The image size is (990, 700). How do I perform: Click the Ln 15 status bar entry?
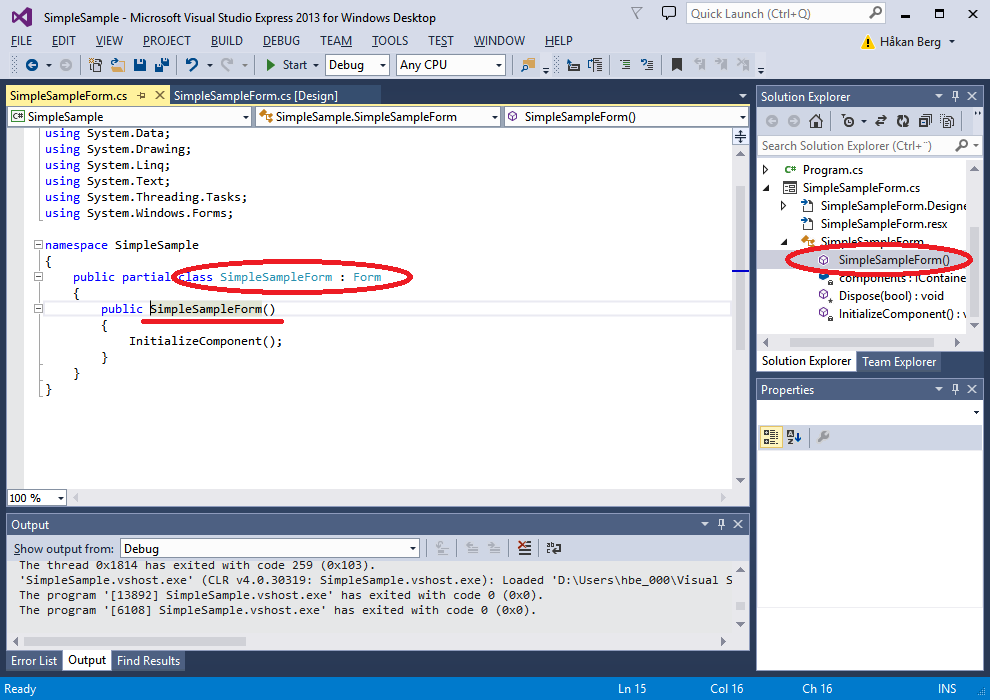coord(632,689)
